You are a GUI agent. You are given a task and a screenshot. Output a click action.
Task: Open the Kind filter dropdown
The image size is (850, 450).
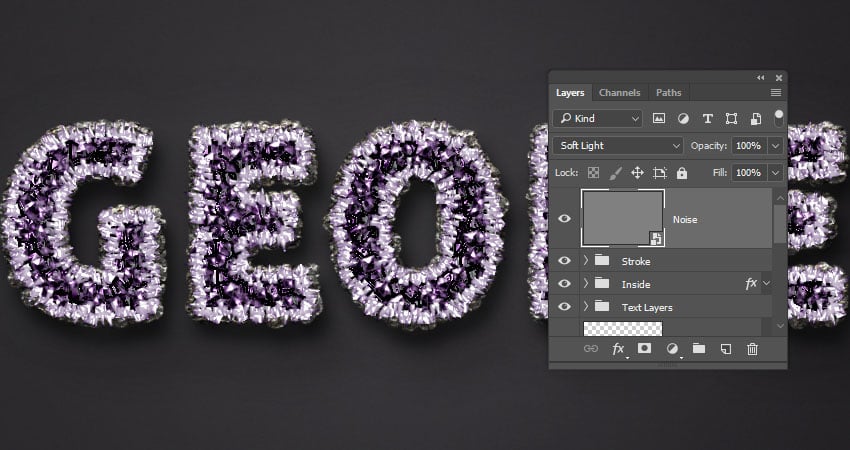(597, 118)
